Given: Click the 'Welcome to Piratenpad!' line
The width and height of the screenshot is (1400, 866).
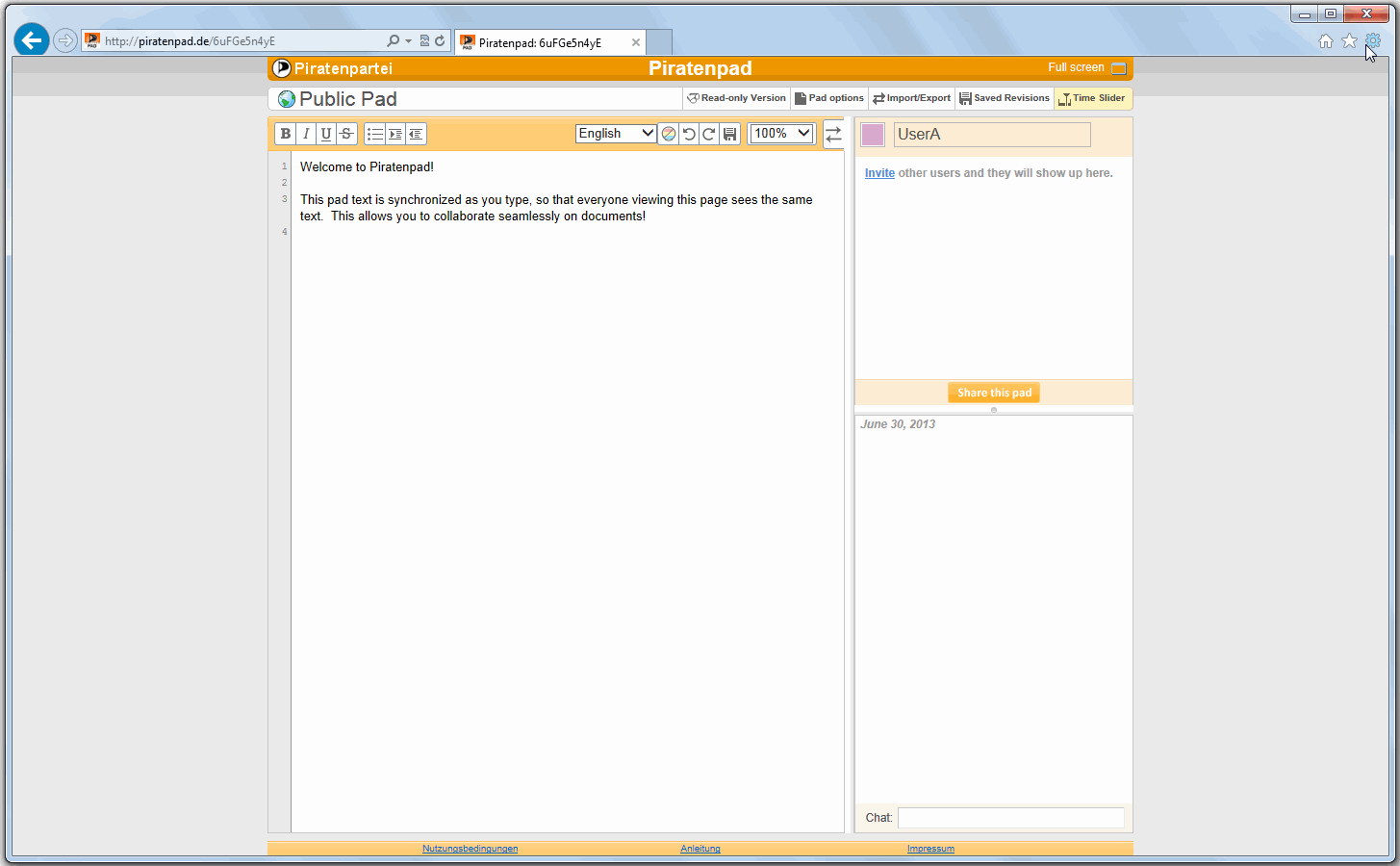Looking at the screenshot, I should (x=367, y=166).
